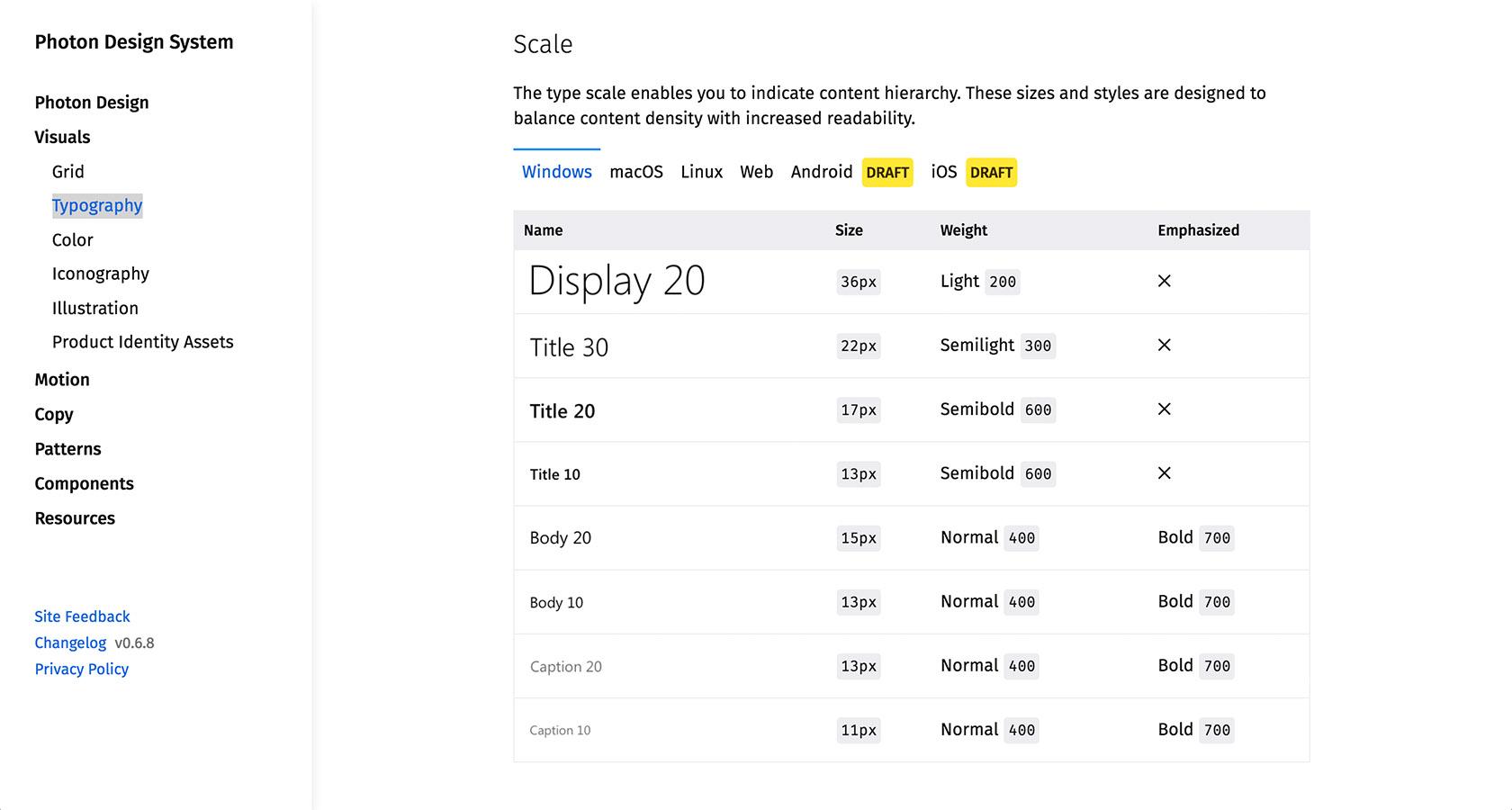Open the Linux type scale tab
The width and height of the screenshot is (1512, 810).
pos(701,172)
